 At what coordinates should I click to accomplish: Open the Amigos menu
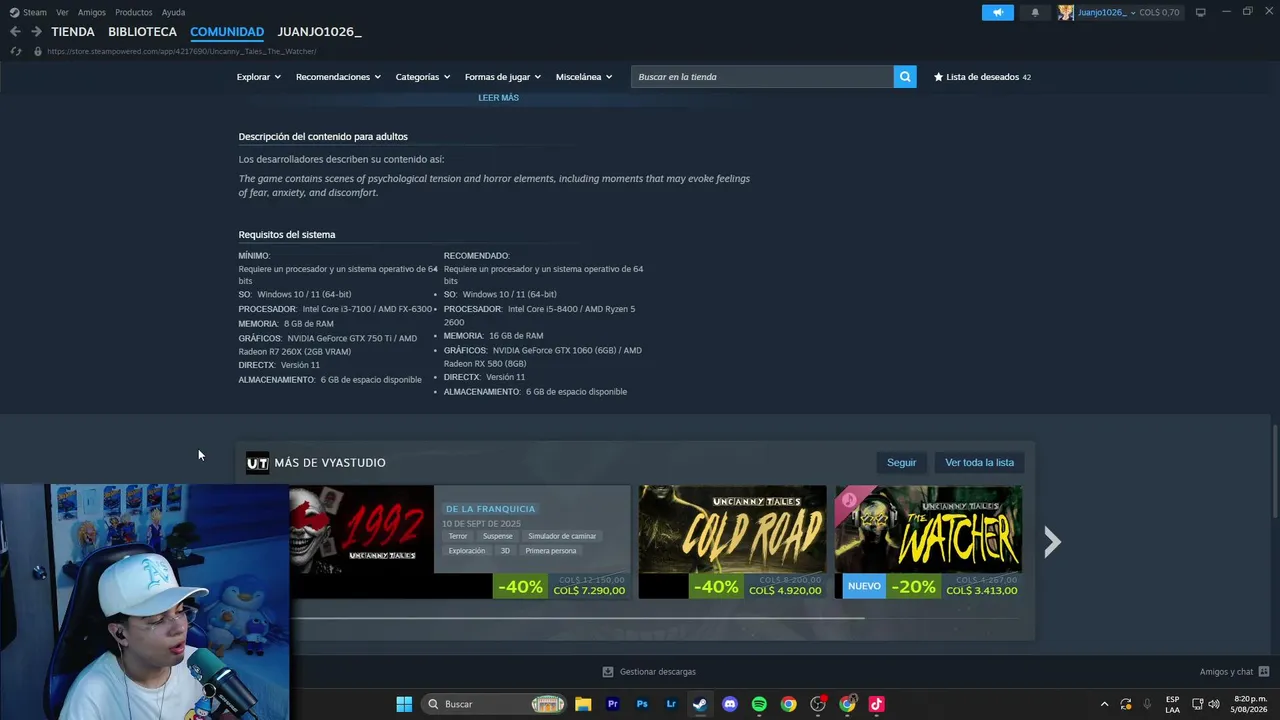92,12
